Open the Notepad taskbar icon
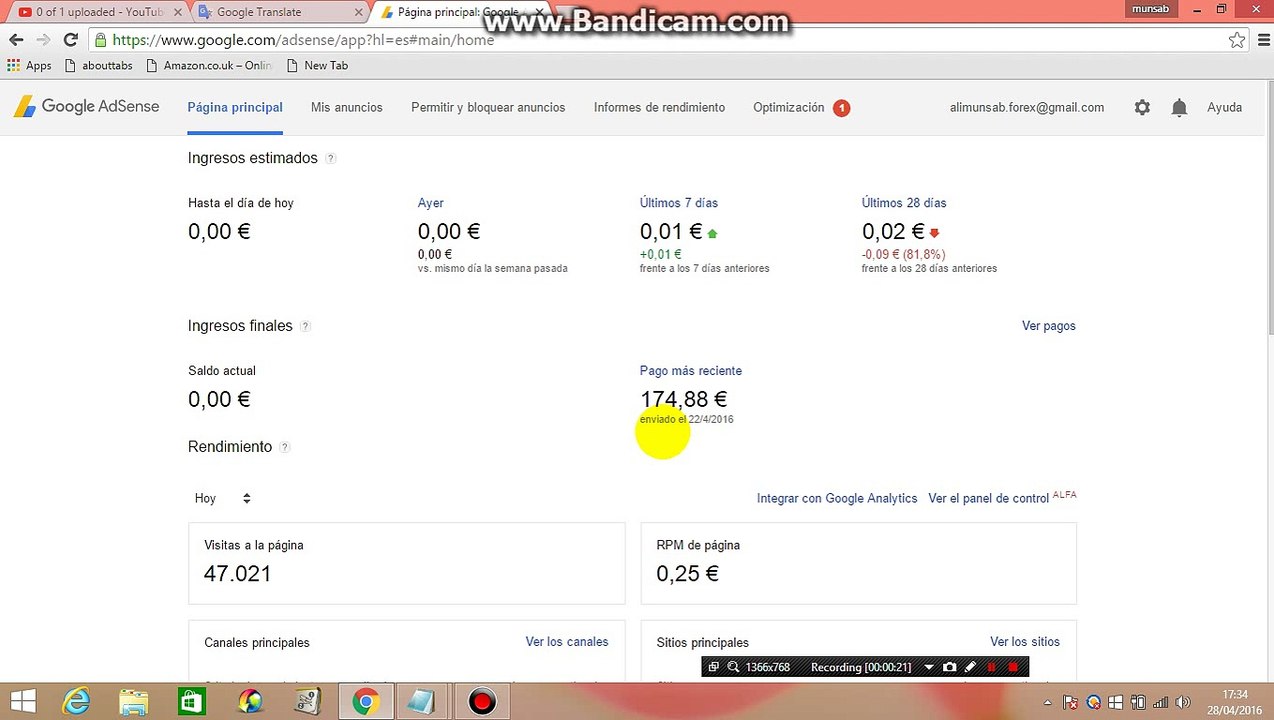Viewport: 1274px width, 720px height. tap(422, 702)
